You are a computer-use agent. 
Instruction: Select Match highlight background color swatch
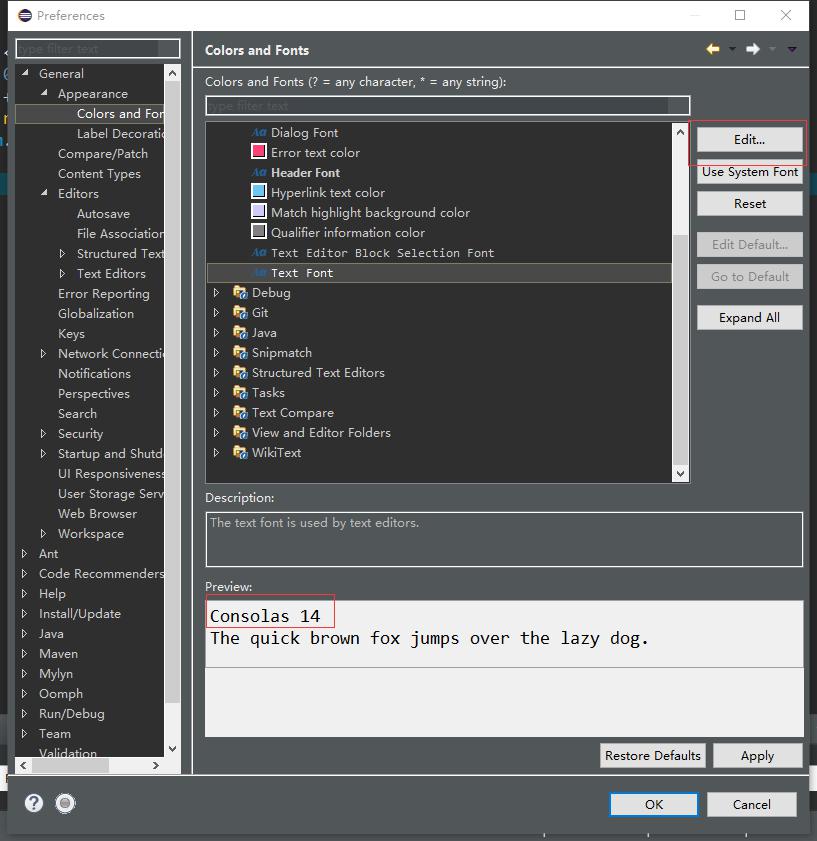259,211
